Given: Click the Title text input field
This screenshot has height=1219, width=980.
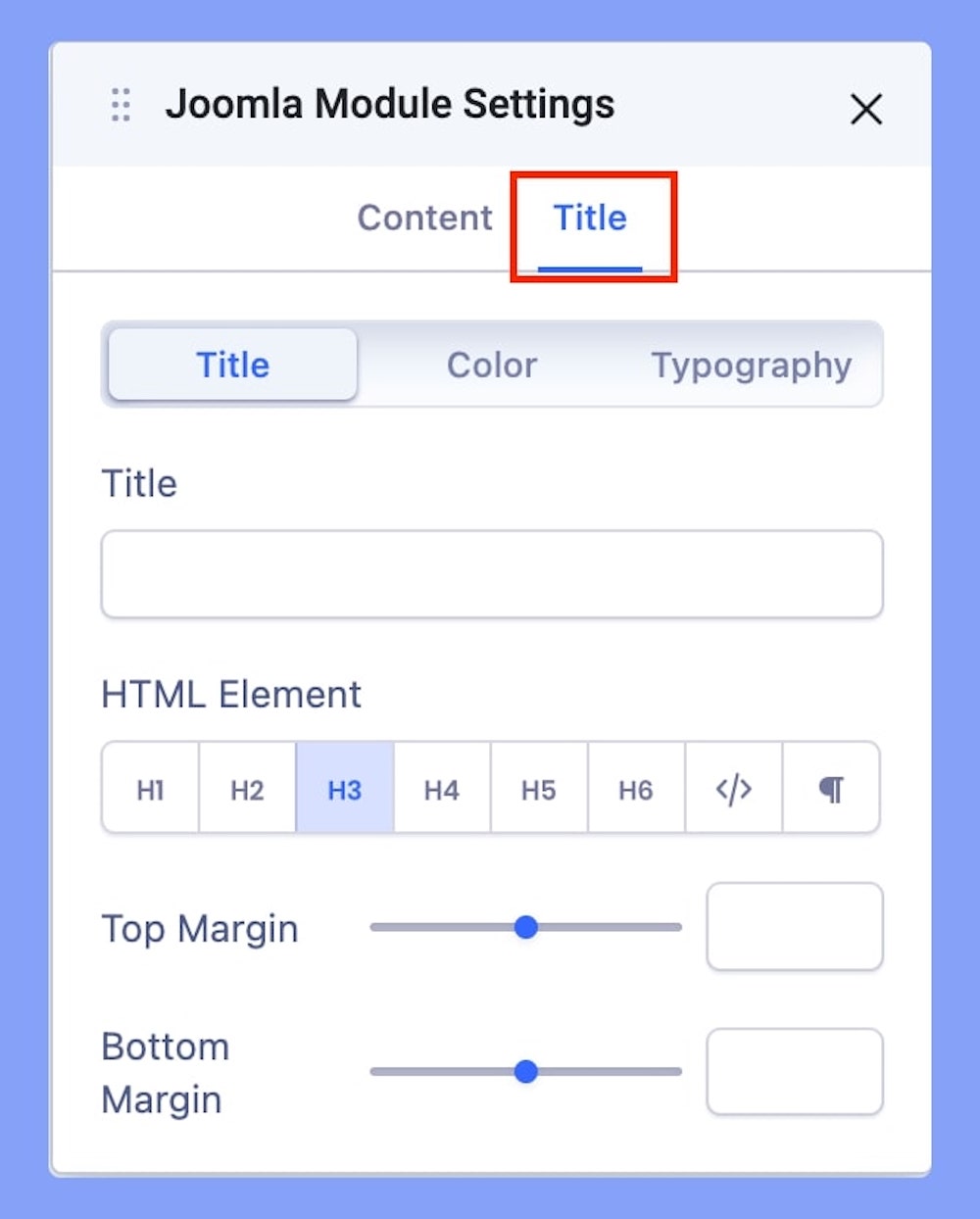Looking at the screenshot, I should coord(492,574).
